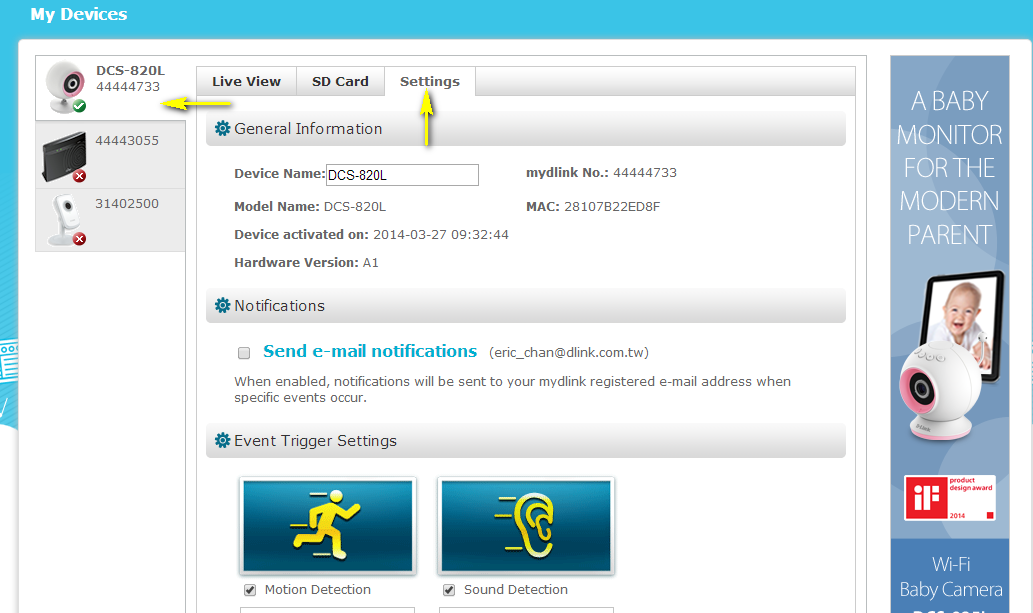
Task: Disable the Motion Detection checkbox
Action: tap(249, 590)
